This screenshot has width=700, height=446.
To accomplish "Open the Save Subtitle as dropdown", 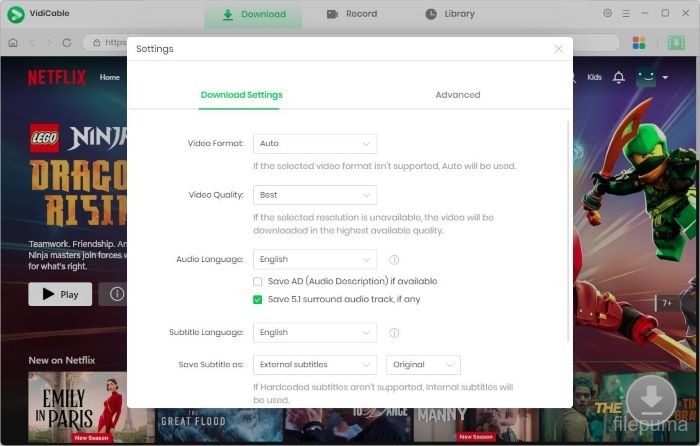I will tap(314, 364).
